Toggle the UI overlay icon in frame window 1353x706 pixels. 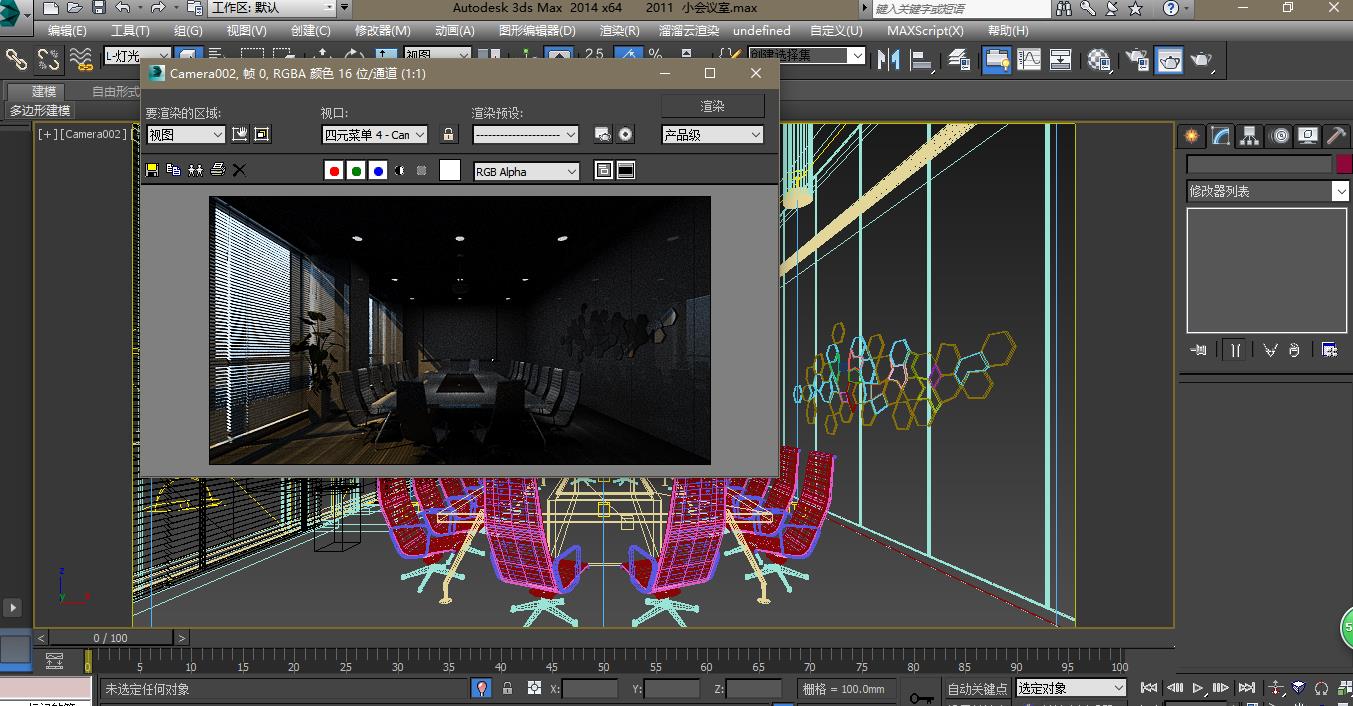604,171
